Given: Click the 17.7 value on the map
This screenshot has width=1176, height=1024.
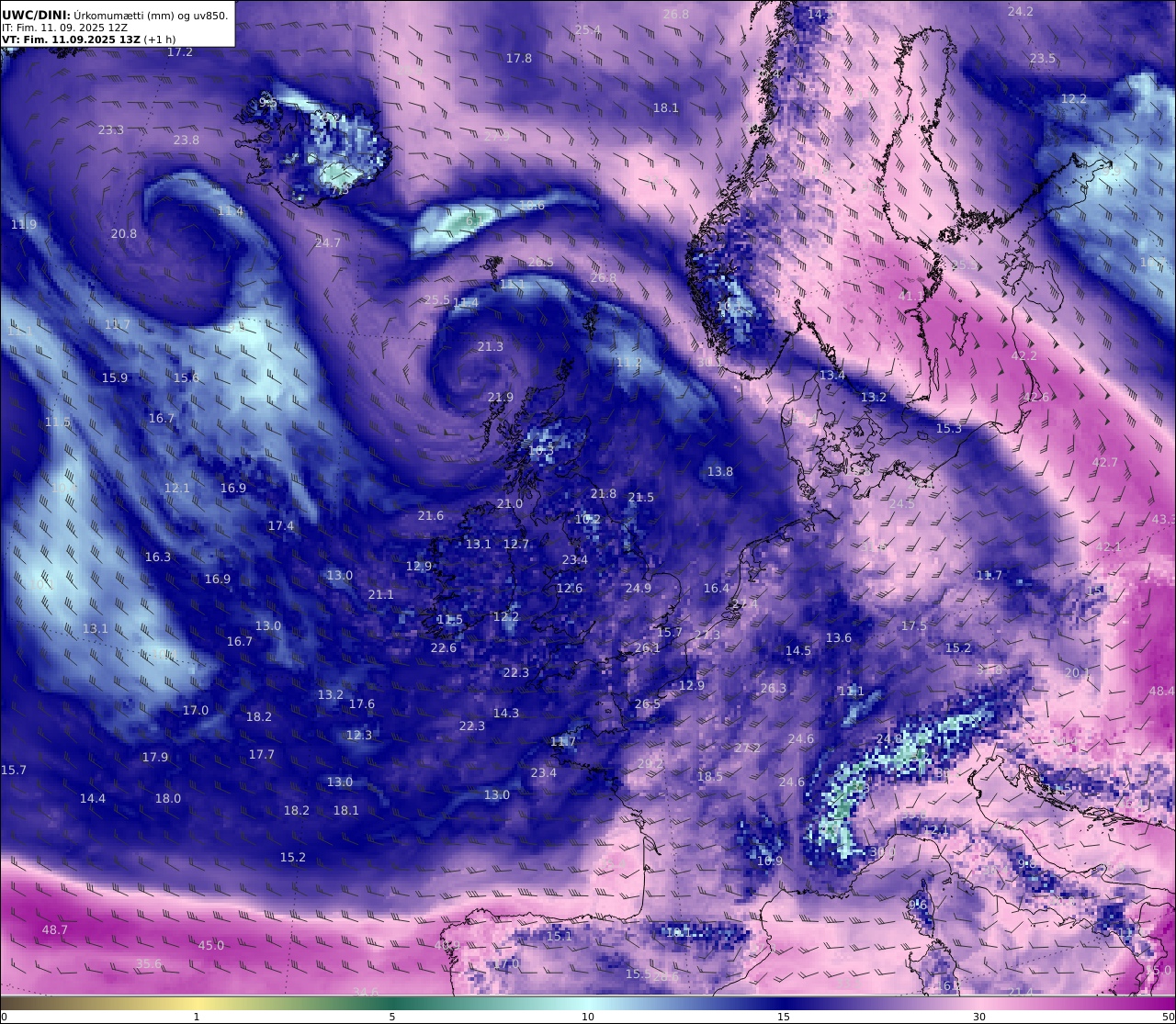Looking at the screenshot, I should tap(262, 755).
